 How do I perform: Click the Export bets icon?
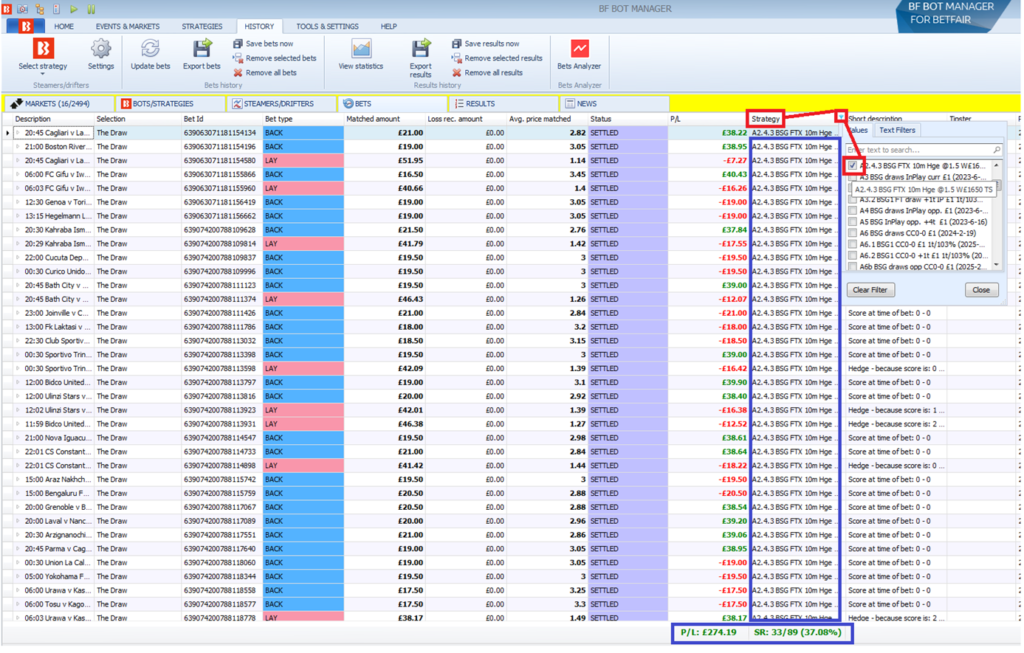click(202, 50)
